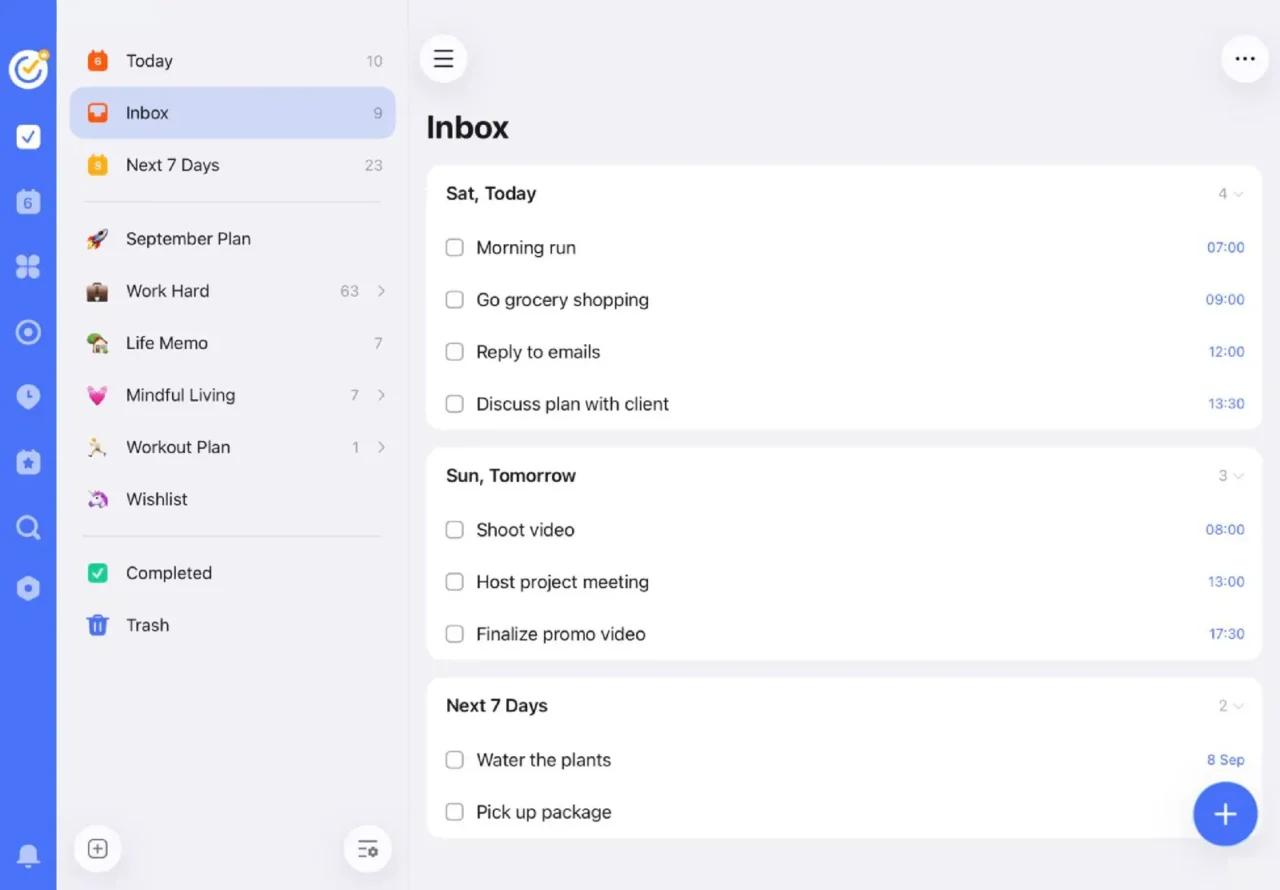Image resolution: width=1280 pixels, height=890 pixels.
Task: Mark Pick up package as done
Action: click(x=454, y=811)
